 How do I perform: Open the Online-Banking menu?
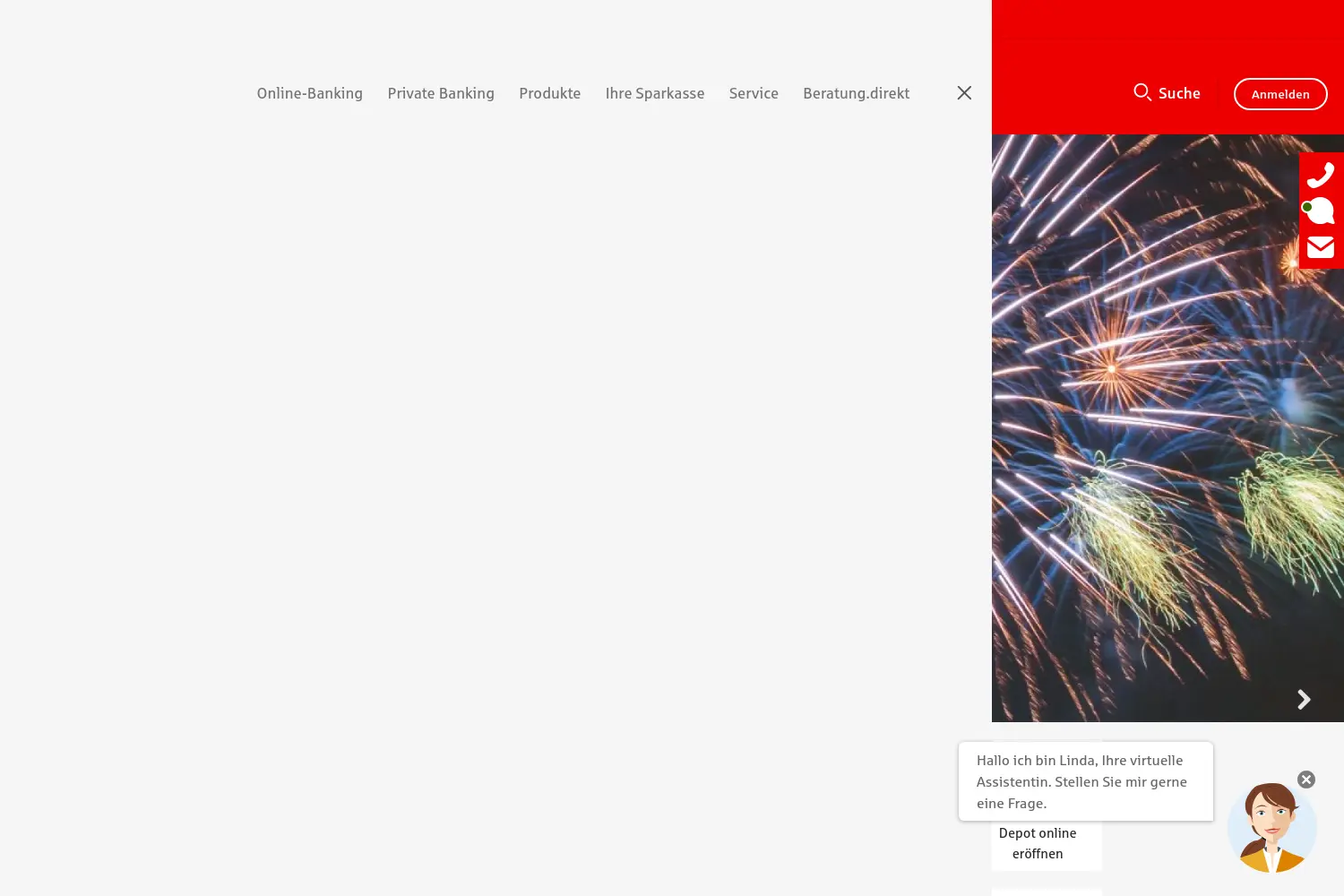click(309, 93)
